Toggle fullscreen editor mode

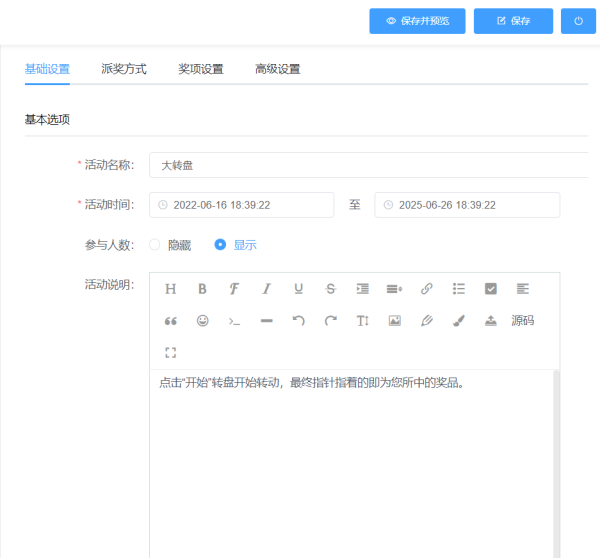click(x=171, y=352)
